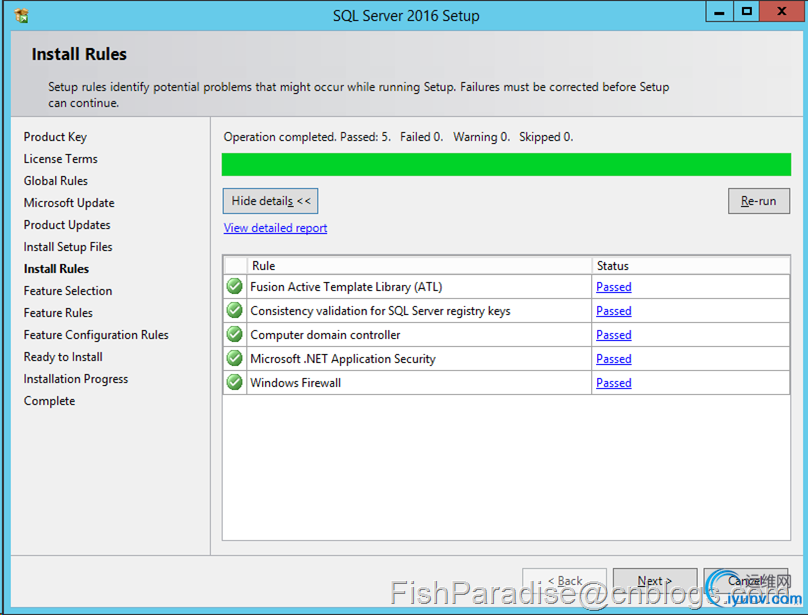The width and height of the screenshot is (808, 615).
Task: Collapse rule list with Hide details button
Action: pyautogui.click(x=271, y=201)
